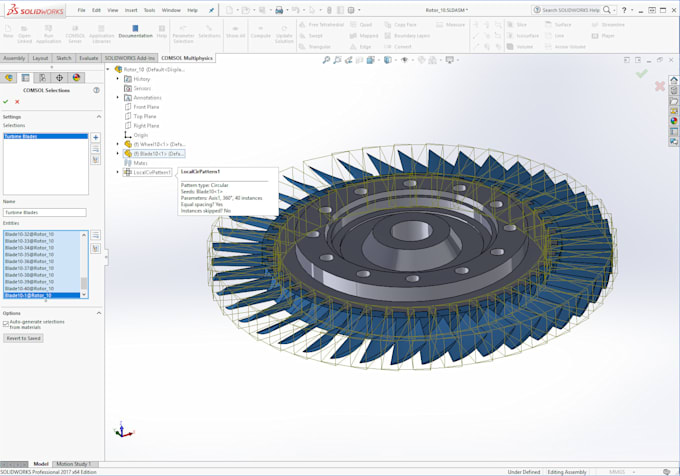Click in the selection Name input field
Viewport: 680px width, 476px height.
[45, 212]
